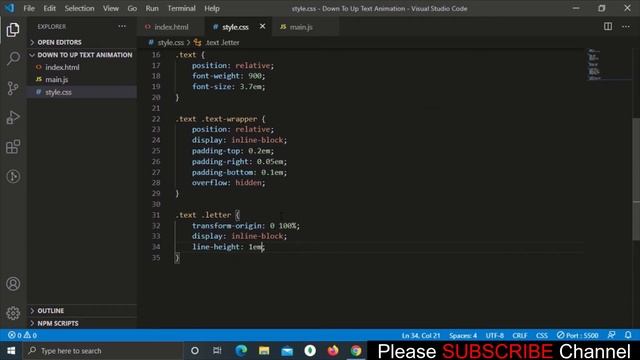This screenshot has width=640, height=360.
Task: Change language mode via CSS
Action: (x=542, y=335)
